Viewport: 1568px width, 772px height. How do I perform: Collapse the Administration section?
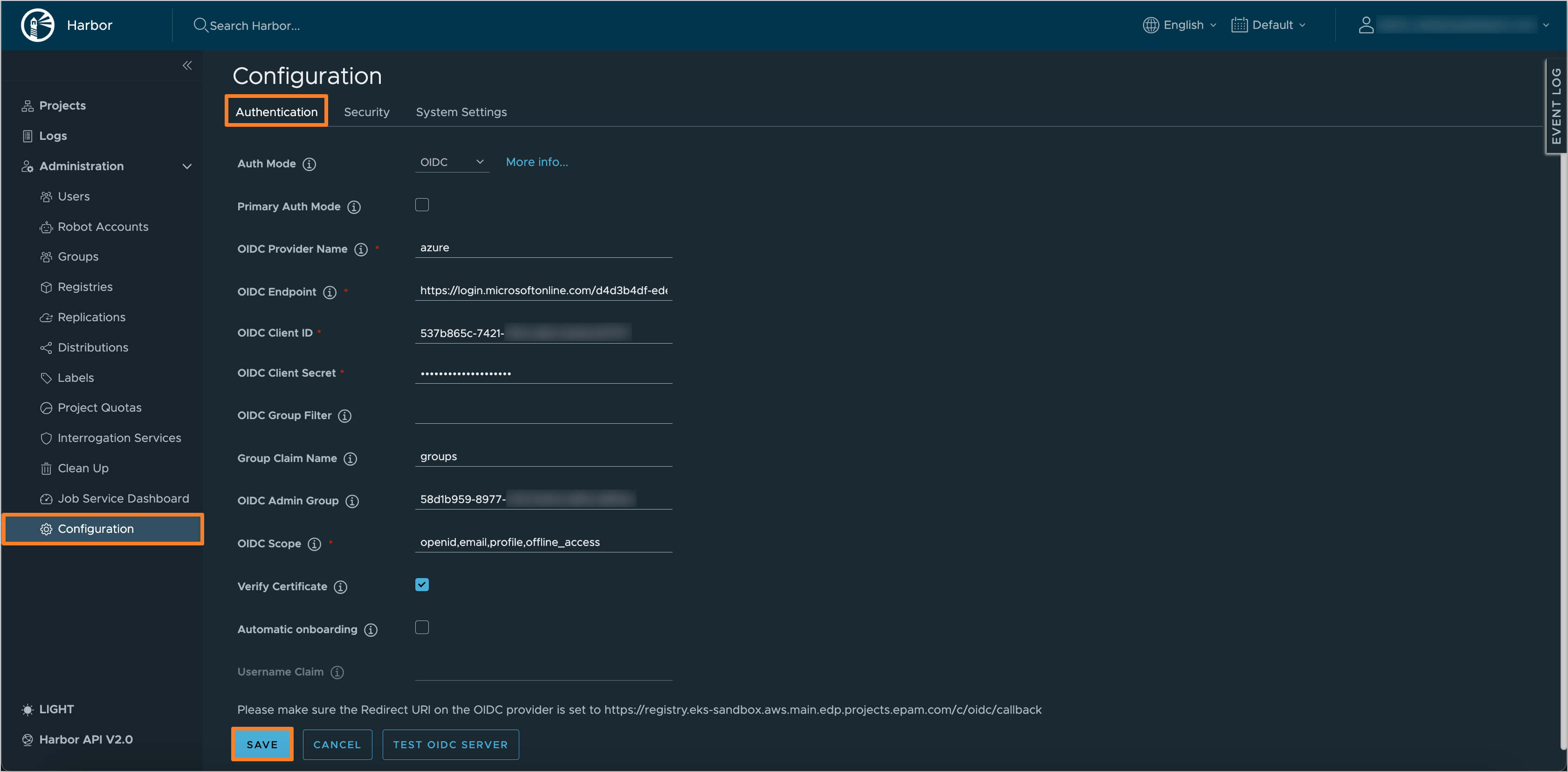point(187,166)
